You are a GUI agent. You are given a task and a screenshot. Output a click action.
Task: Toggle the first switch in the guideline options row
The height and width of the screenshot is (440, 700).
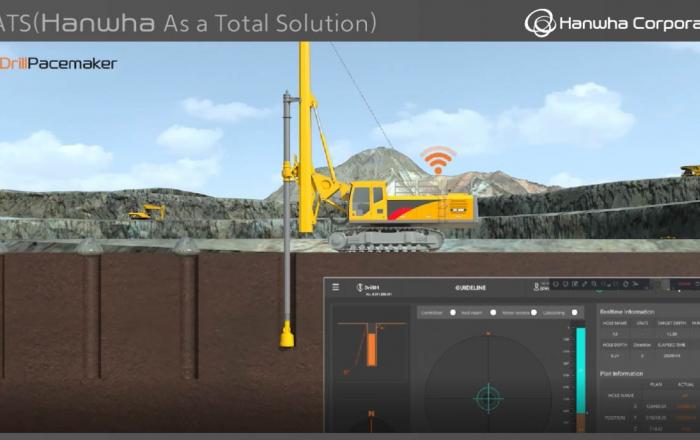coord(453,313)
